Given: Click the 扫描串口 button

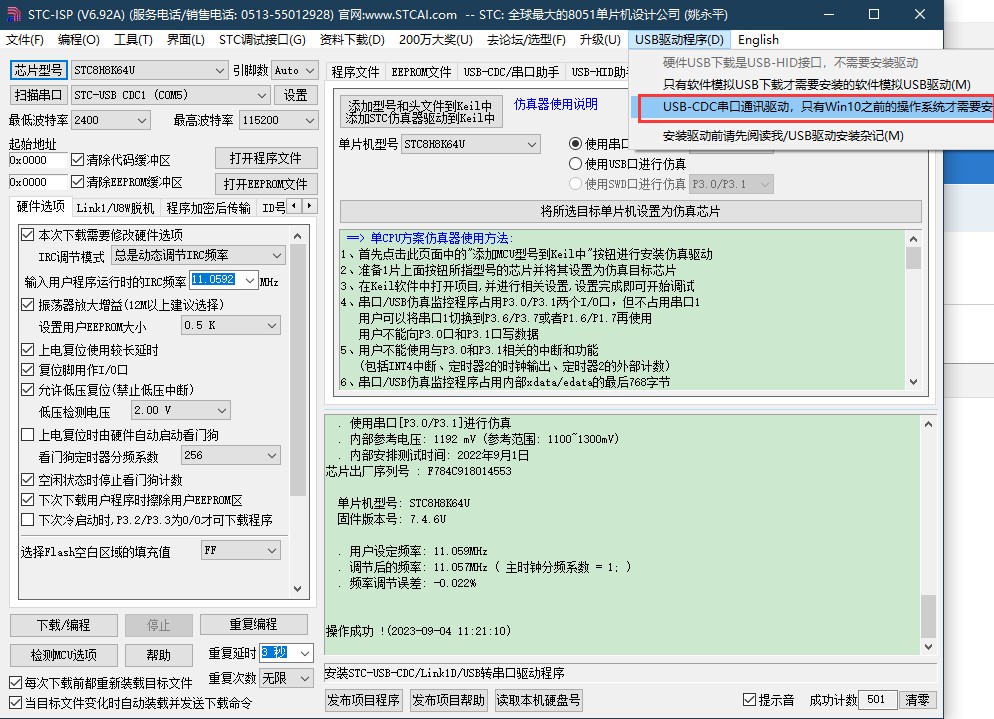Looking at the screenshot, I should pyautogui.click(x=39, y=95).
